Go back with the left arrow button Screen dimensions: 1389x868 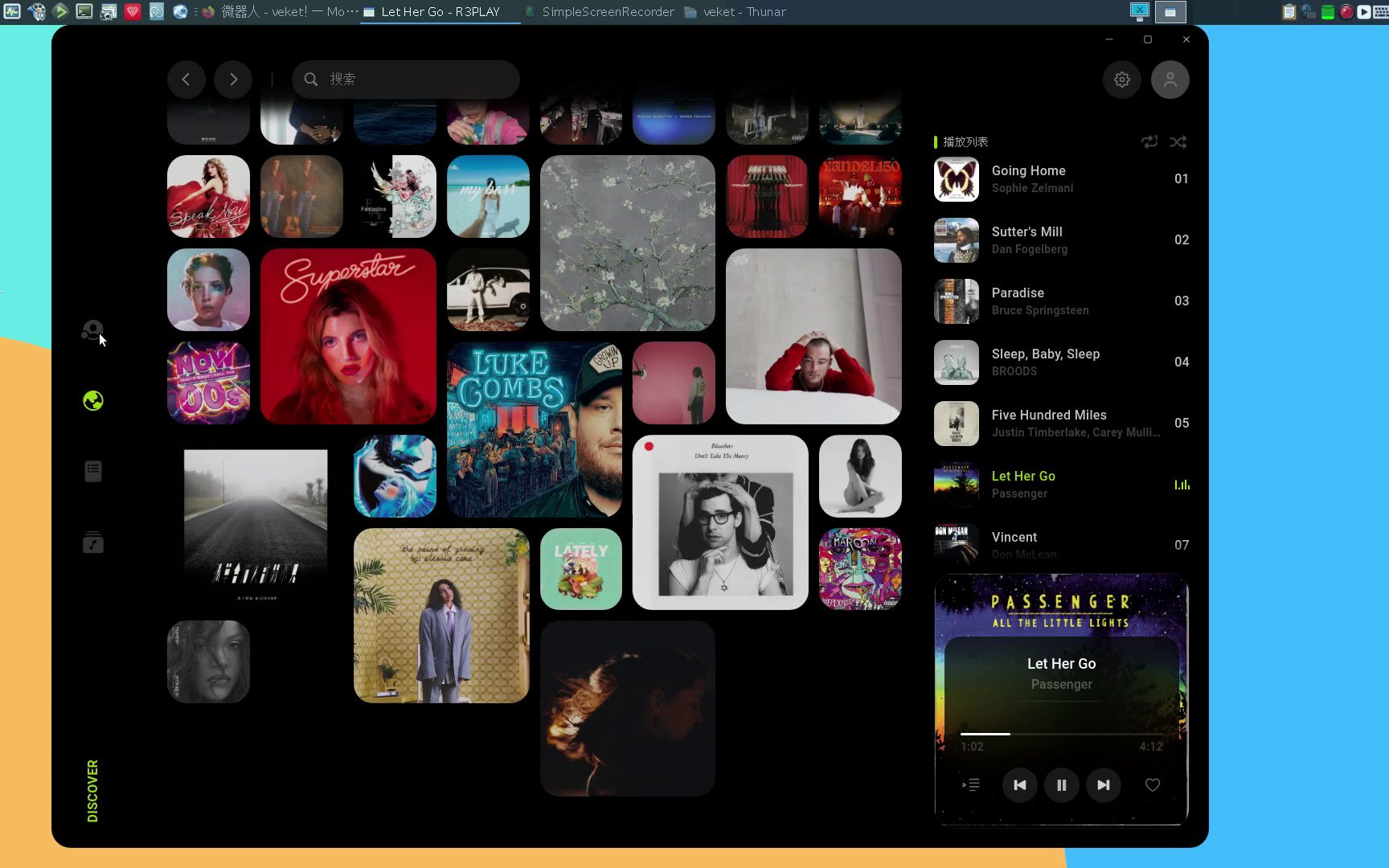(x=186, y=80)
